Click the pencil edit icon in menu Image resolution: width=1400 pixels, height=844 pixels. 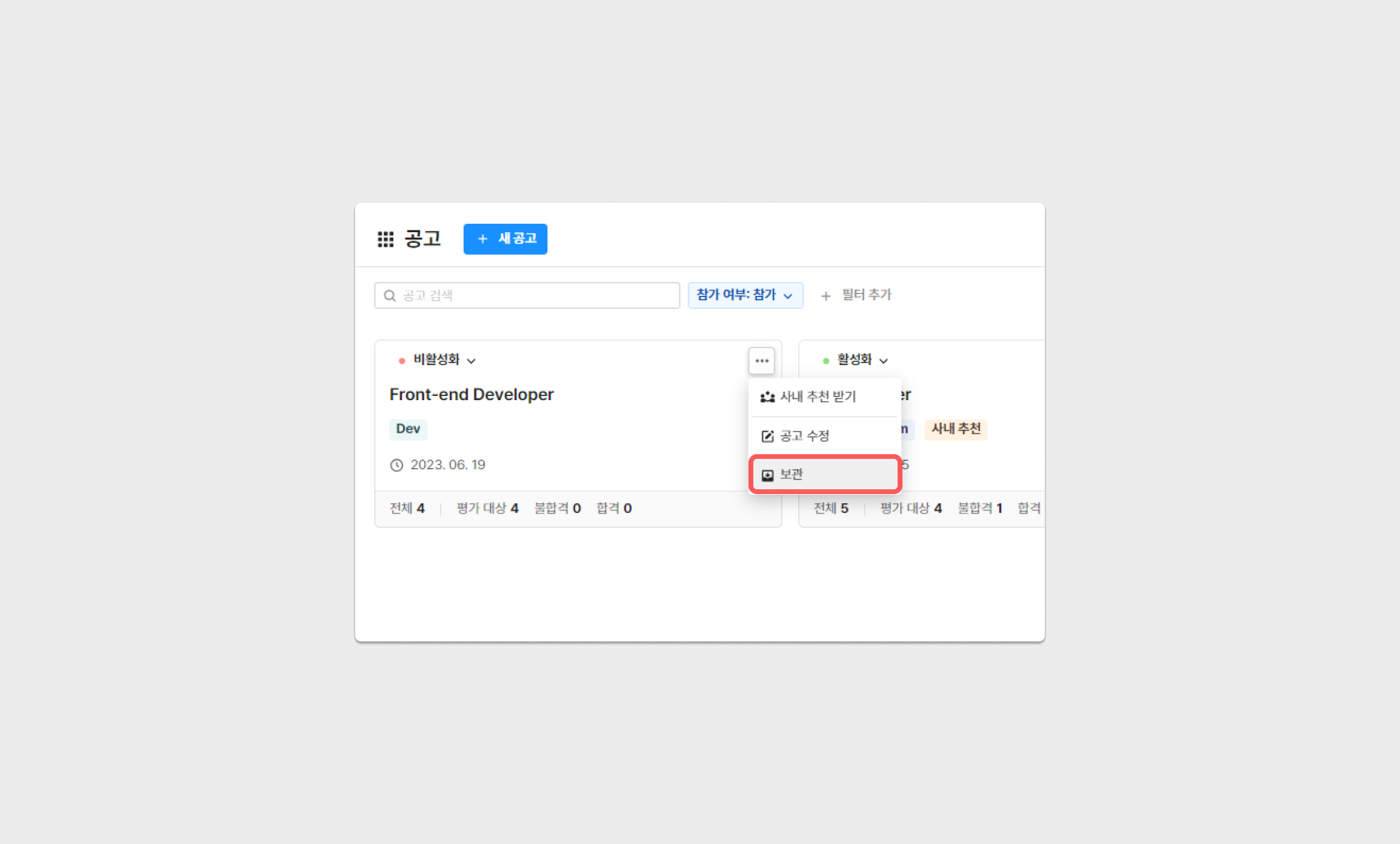click(x=767, y=436)
